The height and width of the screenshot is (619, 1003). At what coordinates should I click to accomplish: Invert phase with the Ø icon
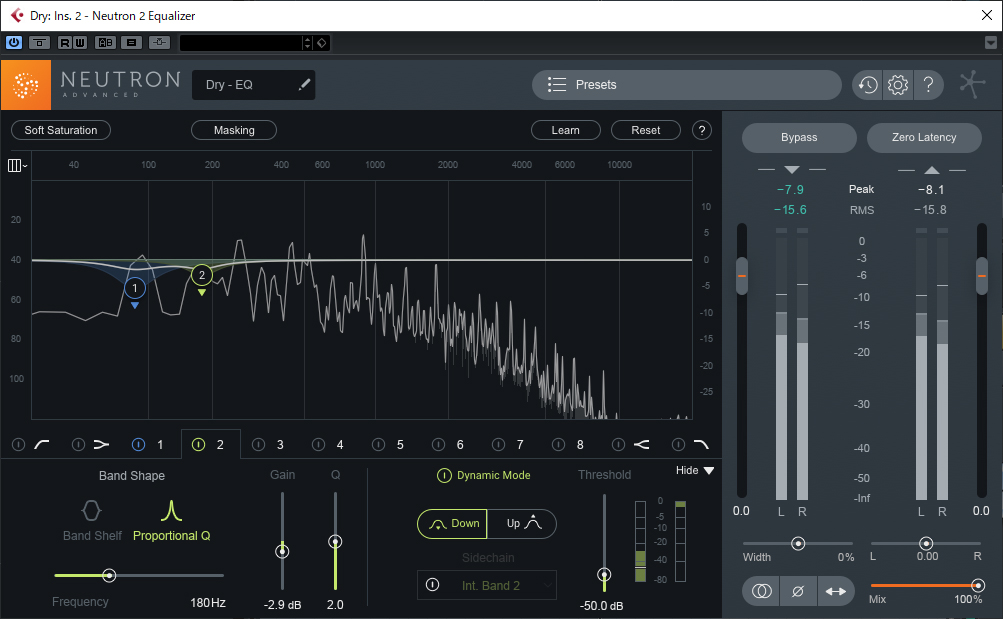tap(798, 592)
